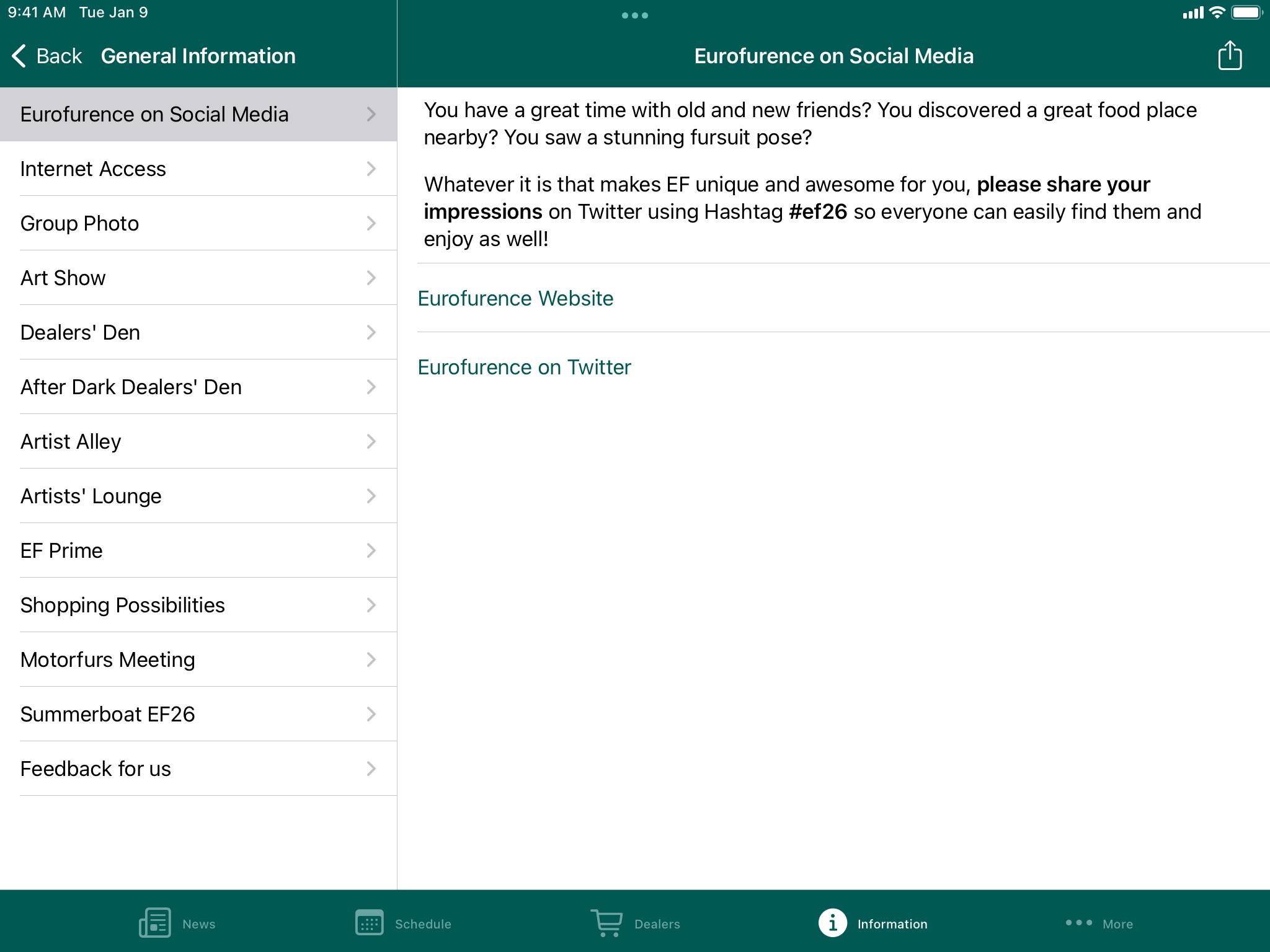1270x952 pixels.
Task: Check the cellular signal bars
Action: pos(1193,13)
